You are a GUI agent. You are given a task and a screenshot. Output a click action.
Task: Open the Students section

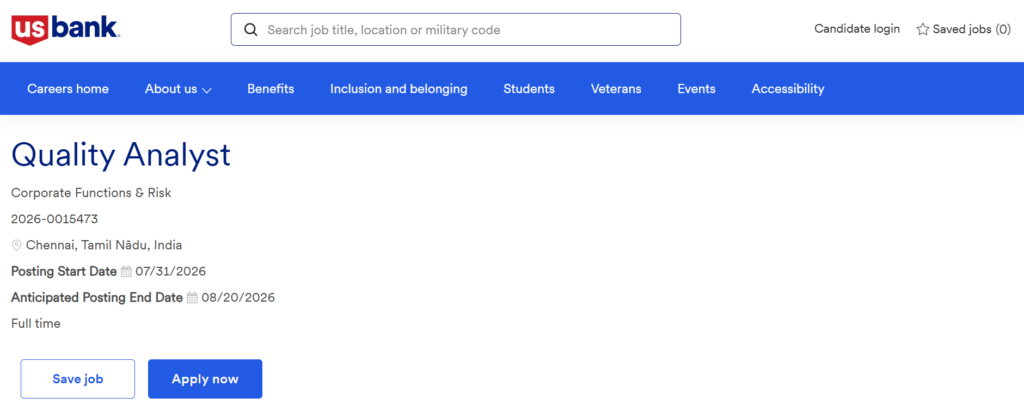point(529,89)
